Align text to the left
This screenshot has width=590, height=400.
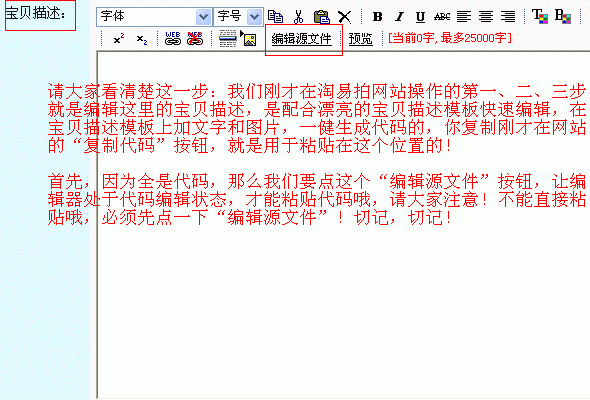tap(464, 17)
